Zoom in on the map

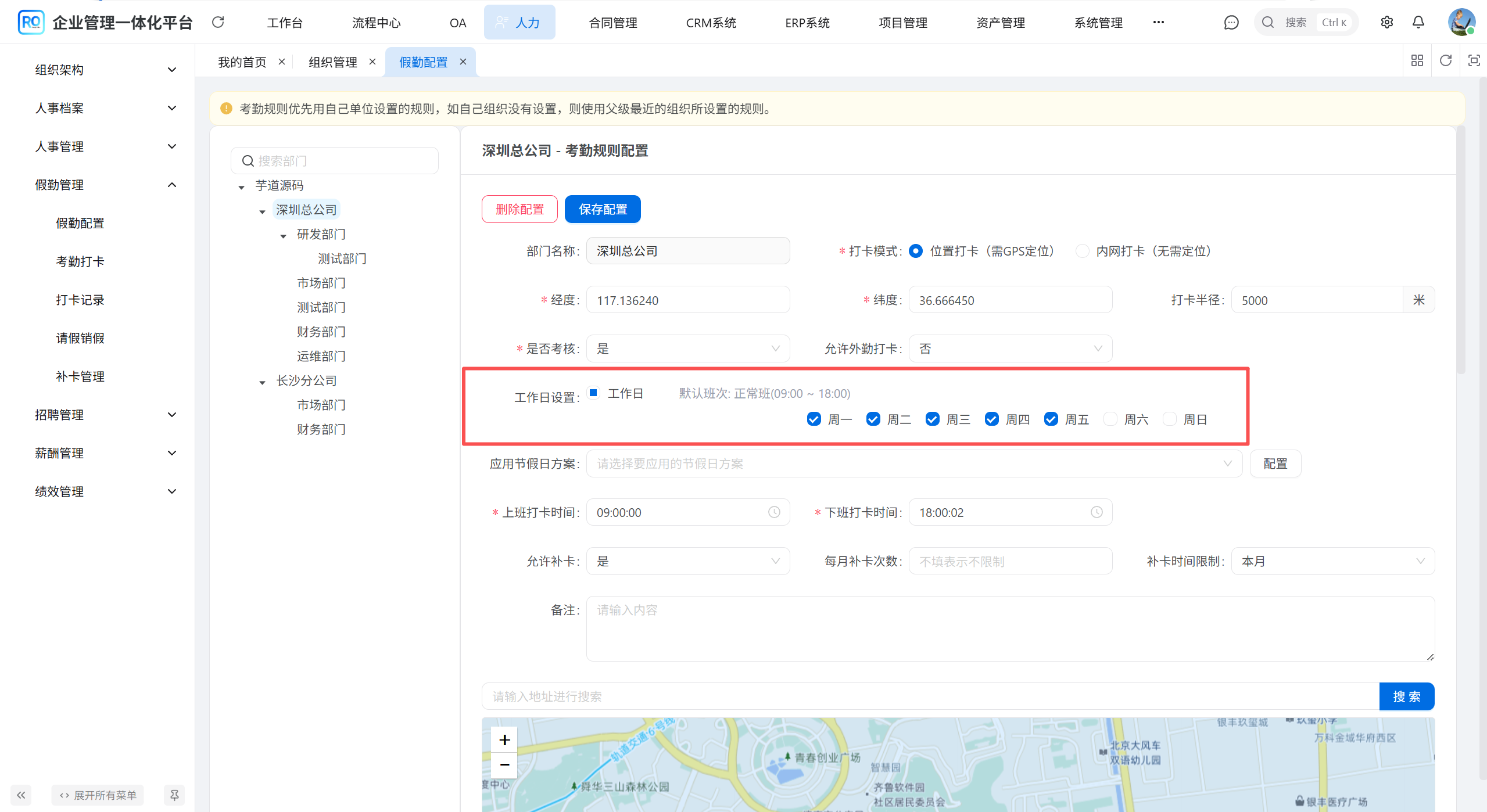tap(504, 740)
